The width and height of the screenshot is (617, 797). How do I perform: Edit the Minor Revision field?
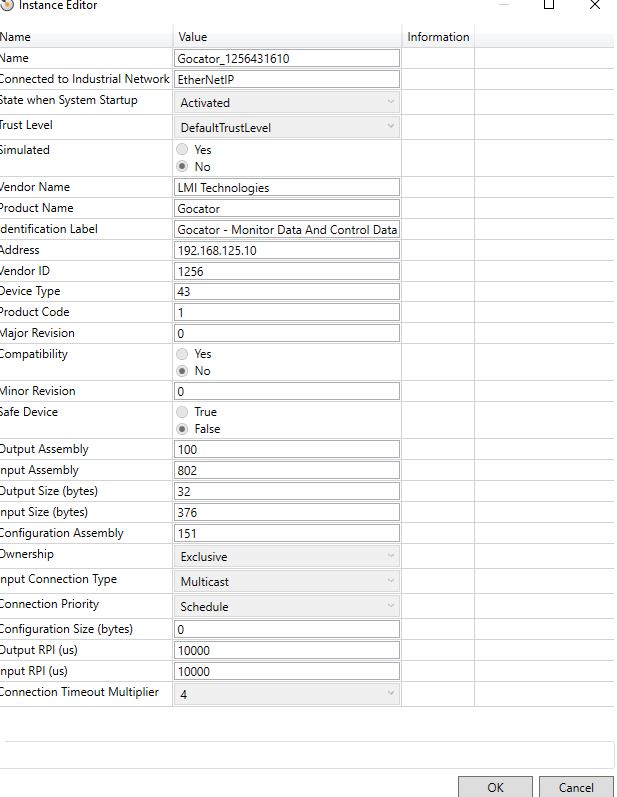[287, 391]
